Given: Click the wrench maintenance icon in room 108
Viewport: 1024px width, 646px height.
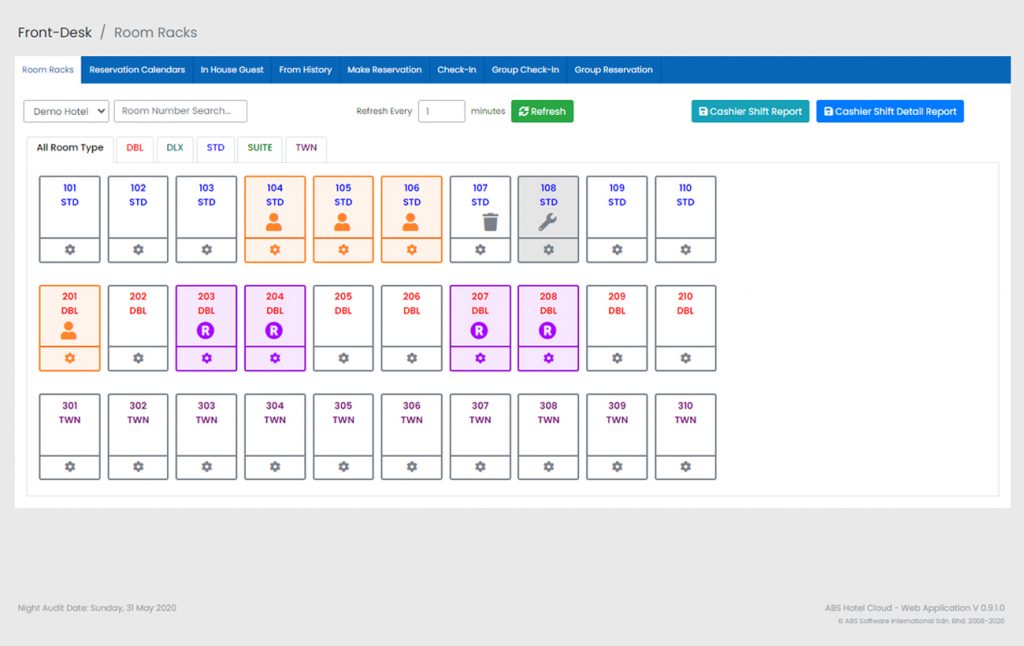Looking at the screenshot, I should pyautogui.click(x=548, y=222).
